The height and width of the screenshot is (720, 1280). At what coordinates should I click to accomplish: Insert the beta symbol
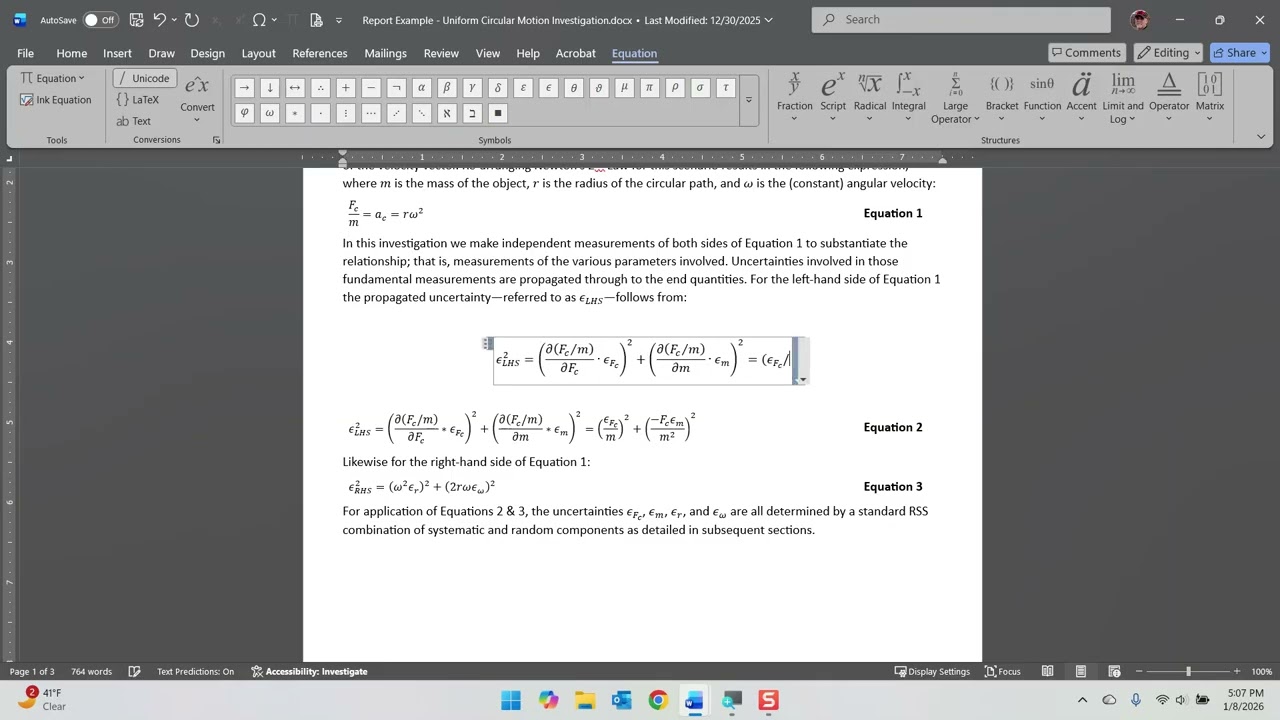(447, 88)
